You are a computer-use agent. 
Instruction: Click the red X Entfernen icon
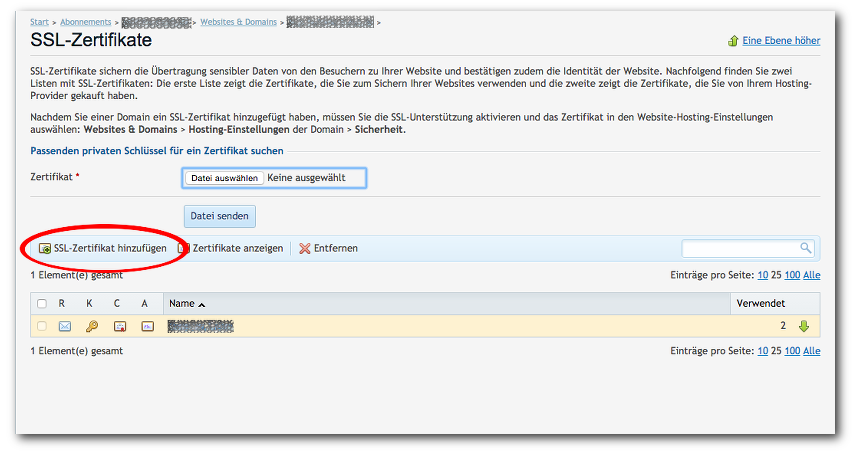point(304,248)
